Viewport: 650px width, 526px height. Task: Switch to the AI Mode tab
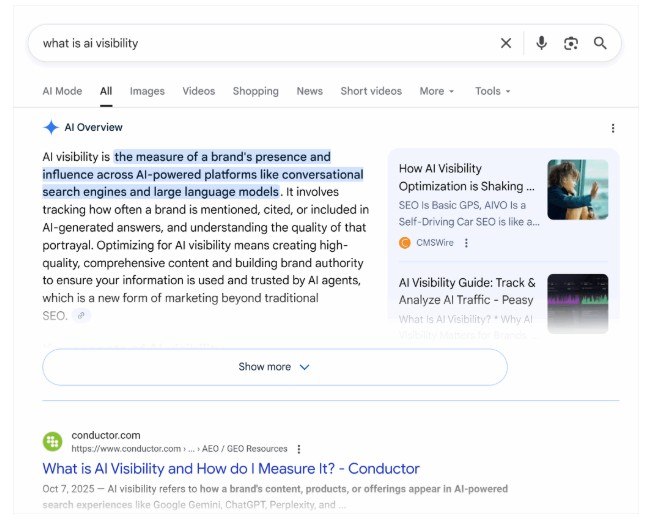click(62, 91)
